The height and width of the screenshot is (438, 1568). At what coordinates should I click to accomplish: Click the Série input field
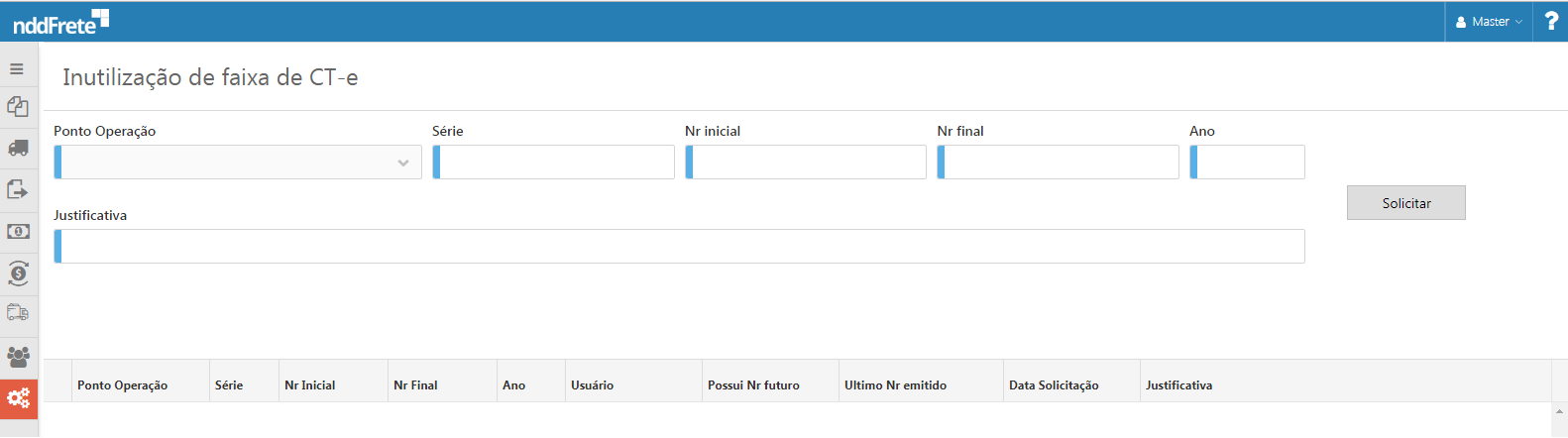tap(555, 163)
